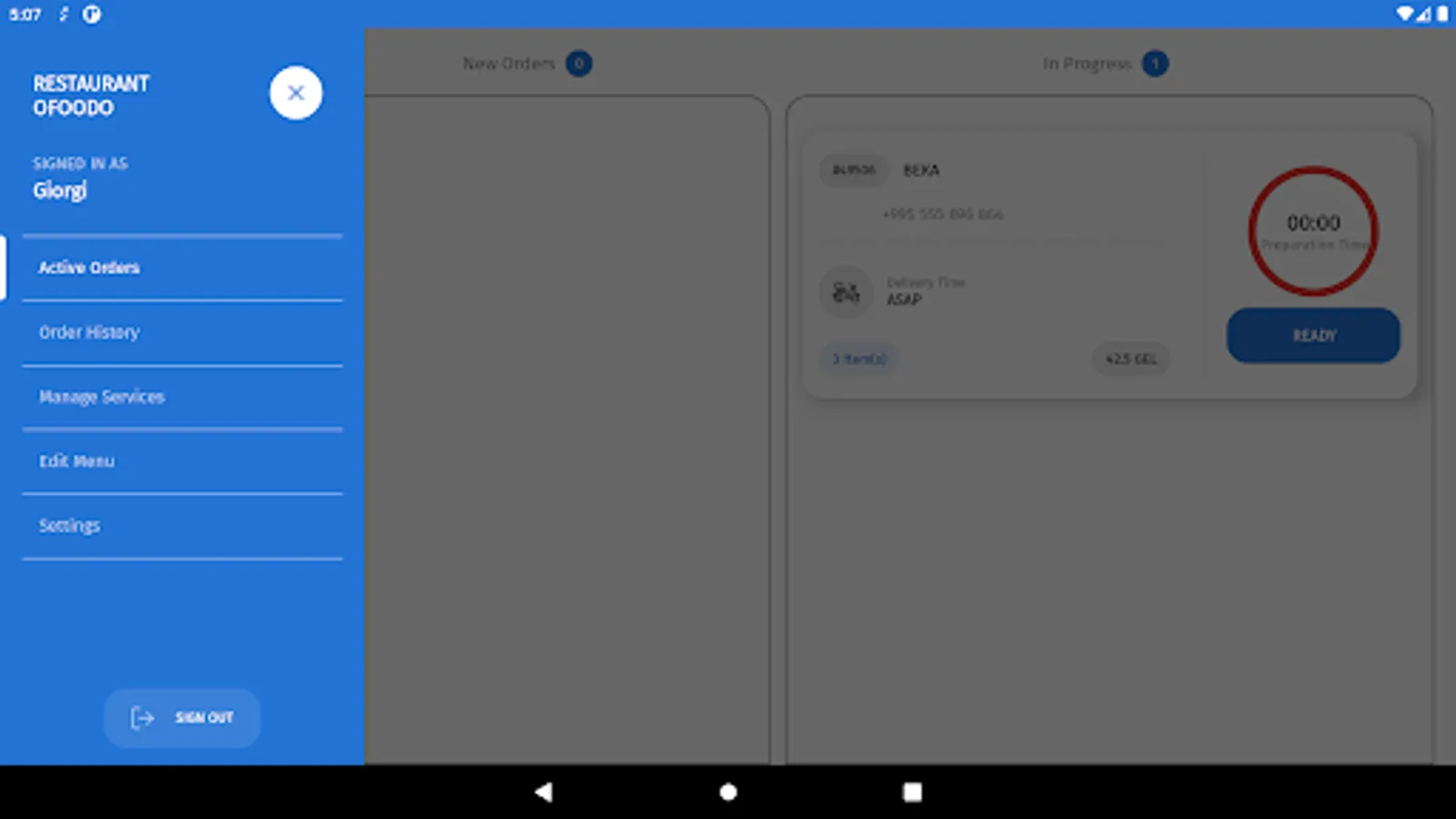This screenshot has width=1456, height=819.
Task: Close the side navigation drawer
Action: coord(296,93)
